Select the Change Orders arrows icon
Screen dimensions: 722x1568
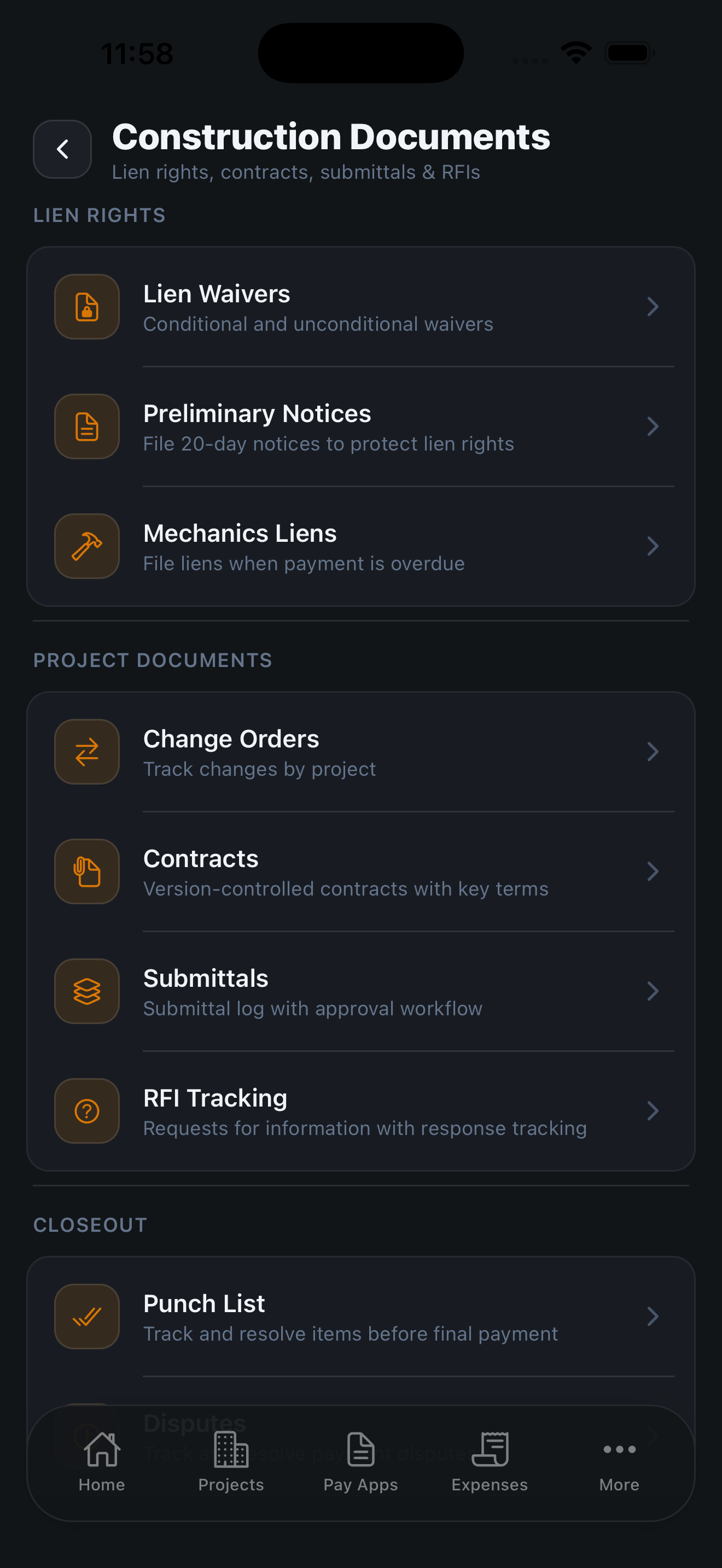coord(86,751)
